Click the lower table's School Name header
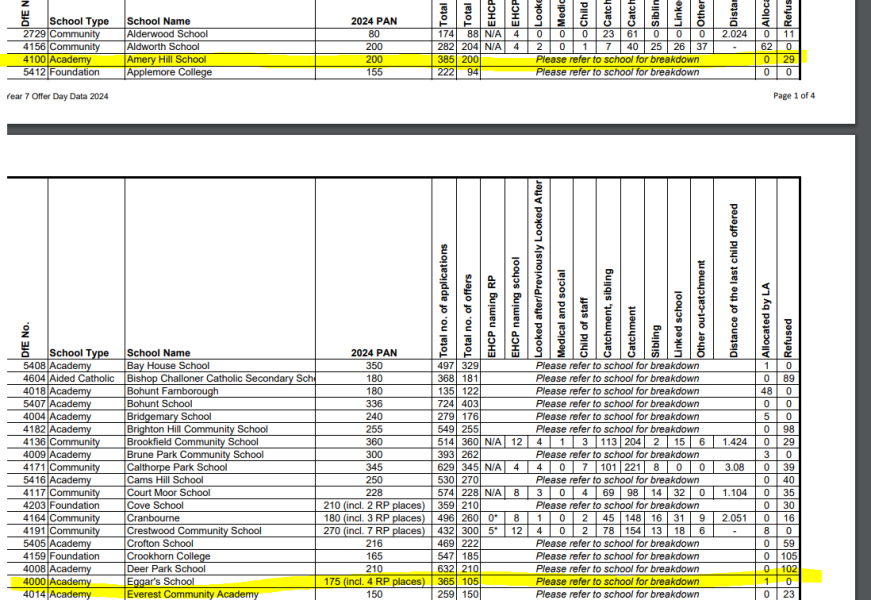The height and width of the screenshot is (600, 871). click(x=158, y=353)
